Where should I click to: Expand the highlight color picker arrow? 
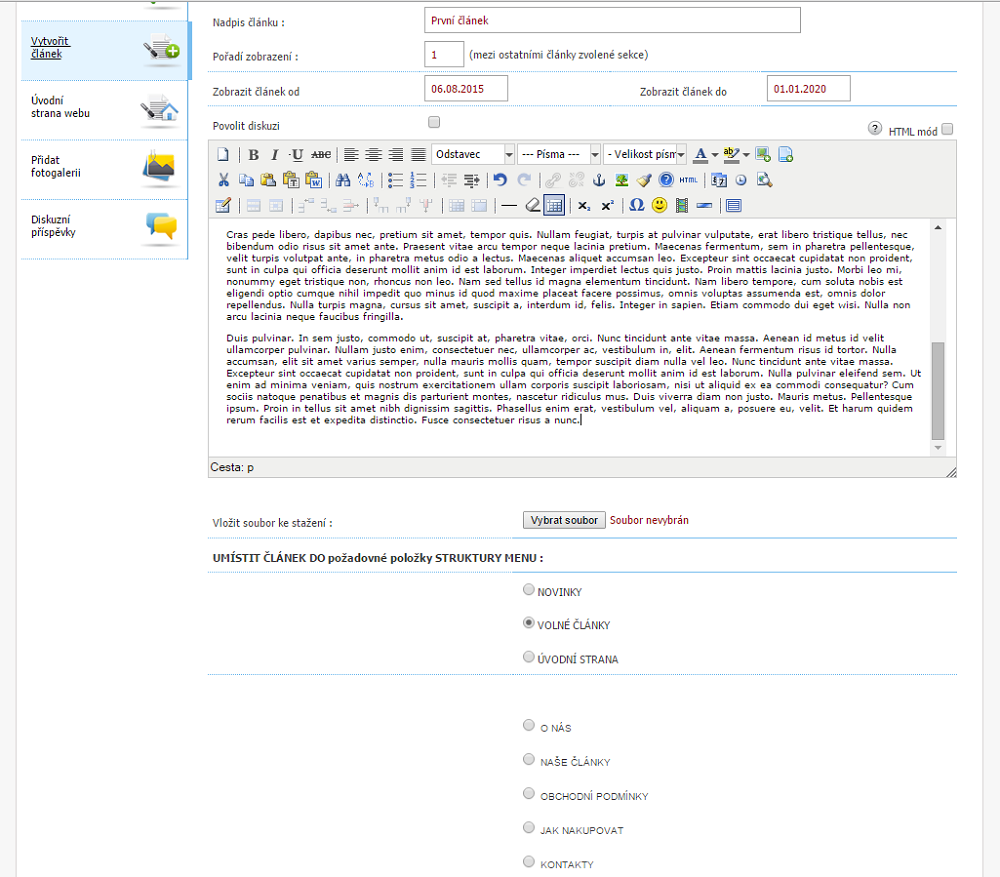[746, 155]
